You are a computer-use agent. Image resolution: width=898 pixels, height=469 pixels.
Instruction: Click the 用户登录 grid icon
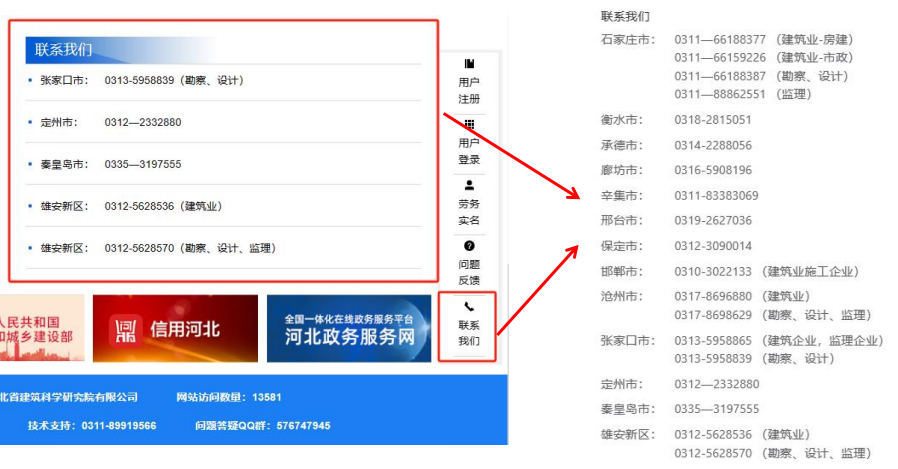469,124
